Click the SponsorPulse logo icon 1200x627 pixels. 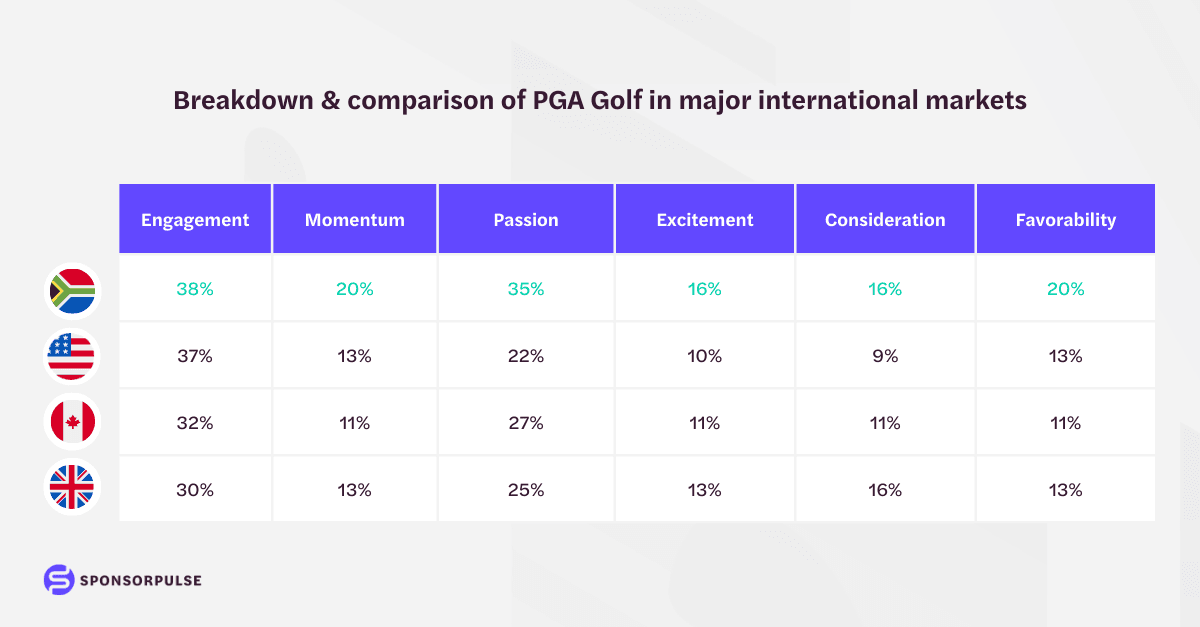(x=59, y=580)
